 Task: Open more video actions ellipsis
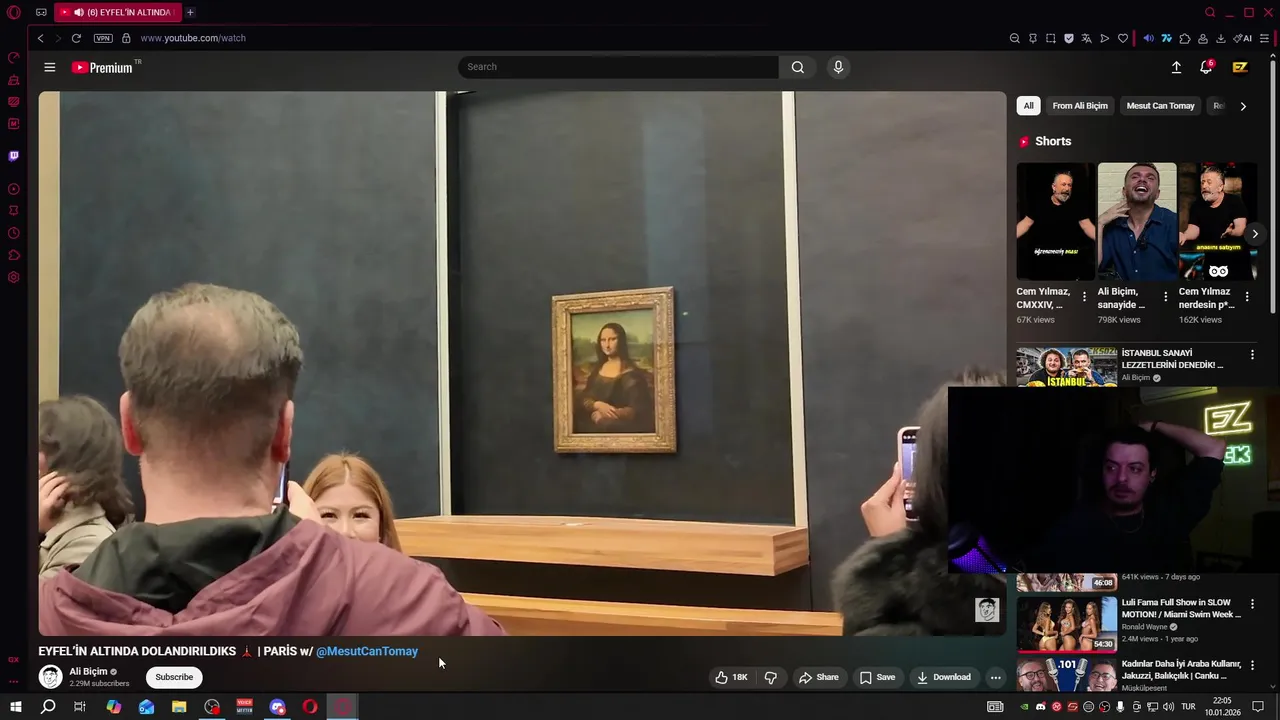click(995, 677)
